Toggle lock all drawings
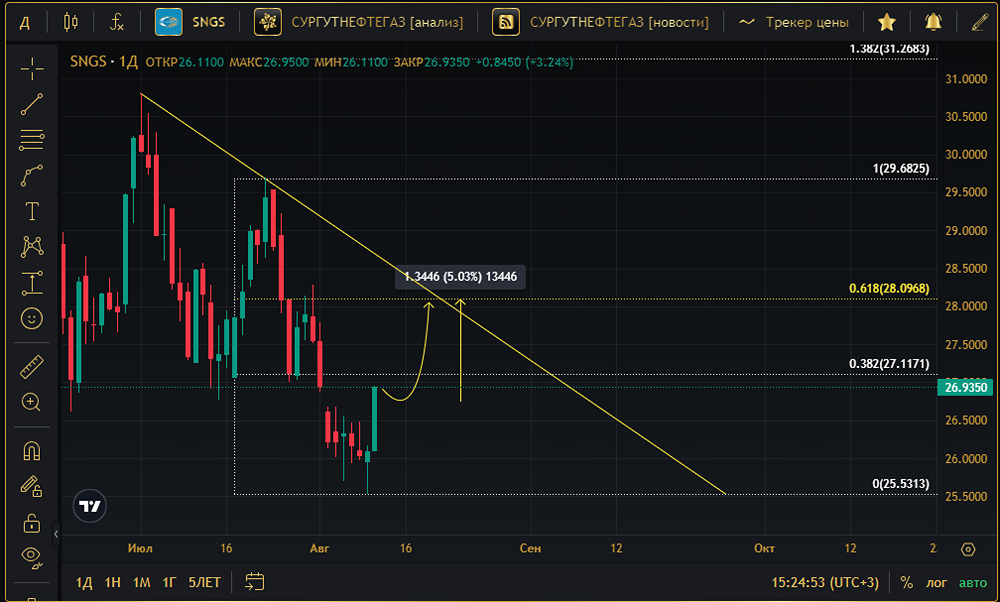 [x=31, y=523]
